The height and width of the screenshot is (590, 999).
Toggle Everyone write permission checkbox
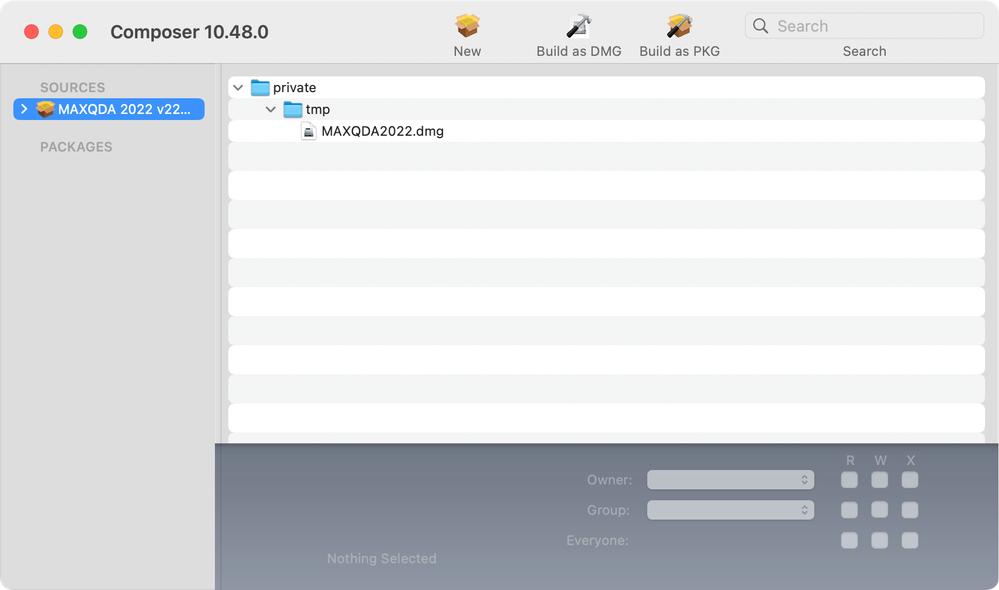tap(880, 540)
